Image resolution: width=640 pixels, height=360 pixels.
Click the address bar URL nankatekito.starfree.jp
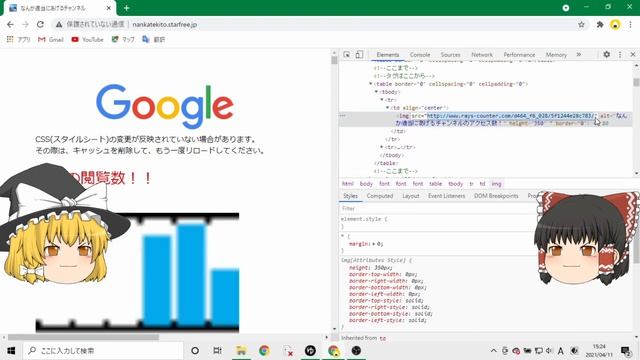(x=164, y=24)
